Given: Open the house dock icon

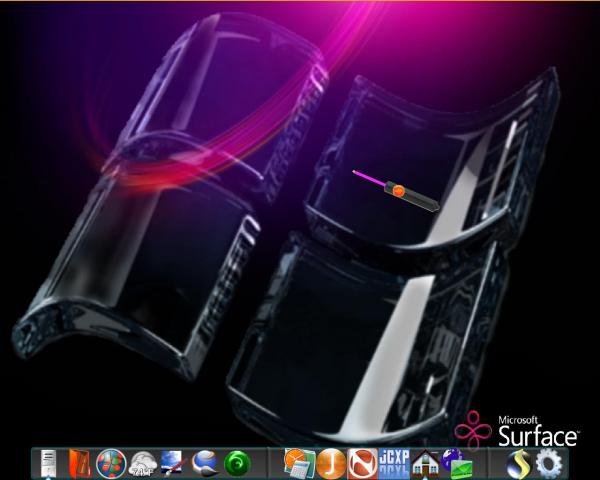Looking at the screenshot, I should point(426,464).
